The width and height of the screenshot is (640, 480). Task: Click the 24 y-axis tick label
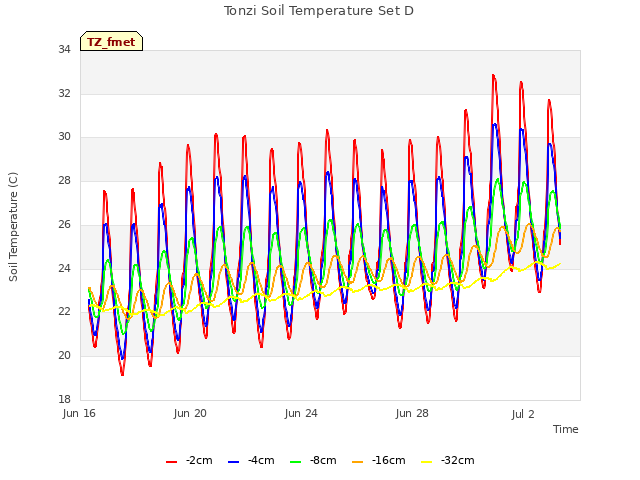tap(64, 268)
